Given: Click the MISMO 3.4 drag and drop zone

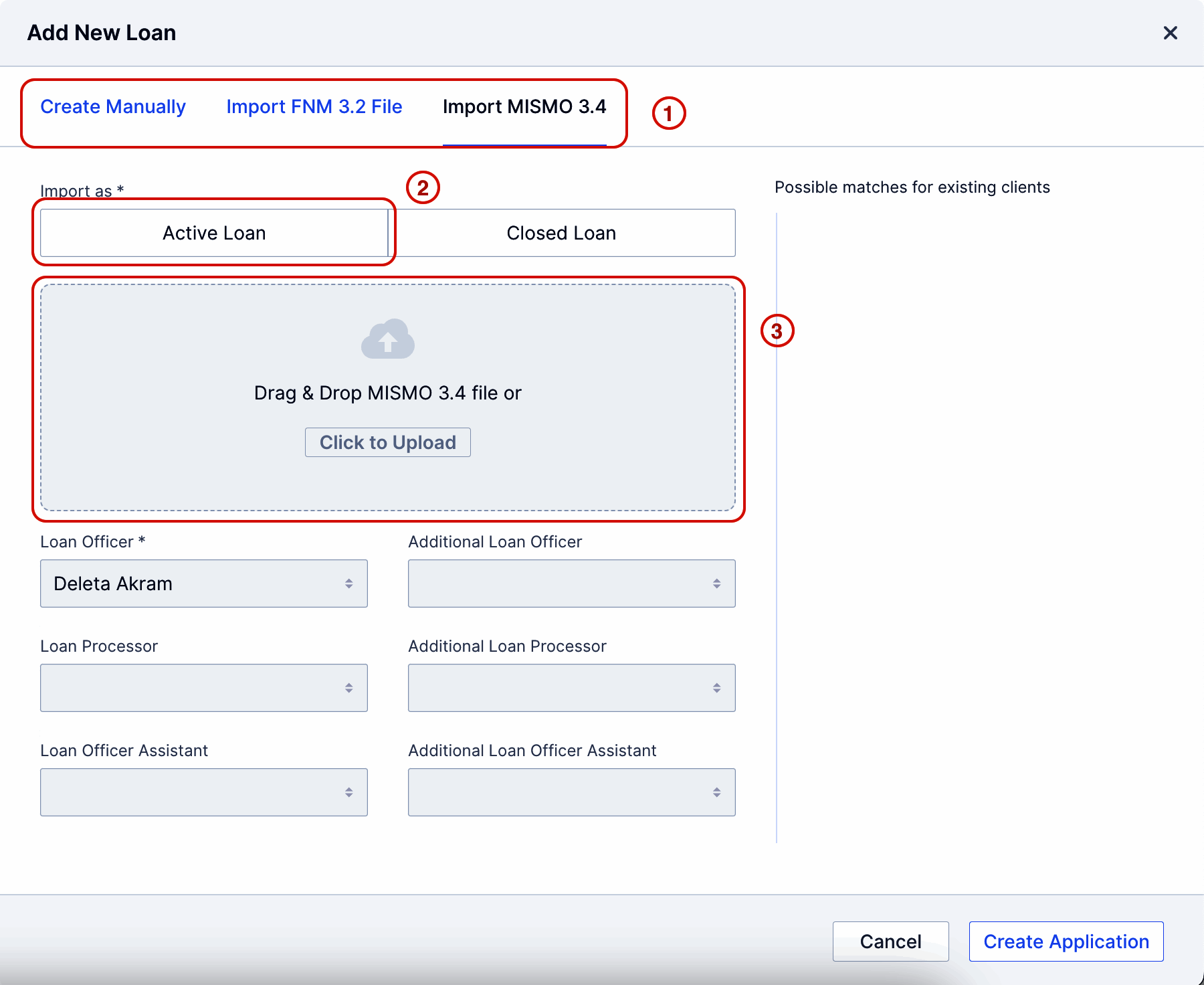Looking at the screenshot, I should pyautogui.click(x=388, y=482).
